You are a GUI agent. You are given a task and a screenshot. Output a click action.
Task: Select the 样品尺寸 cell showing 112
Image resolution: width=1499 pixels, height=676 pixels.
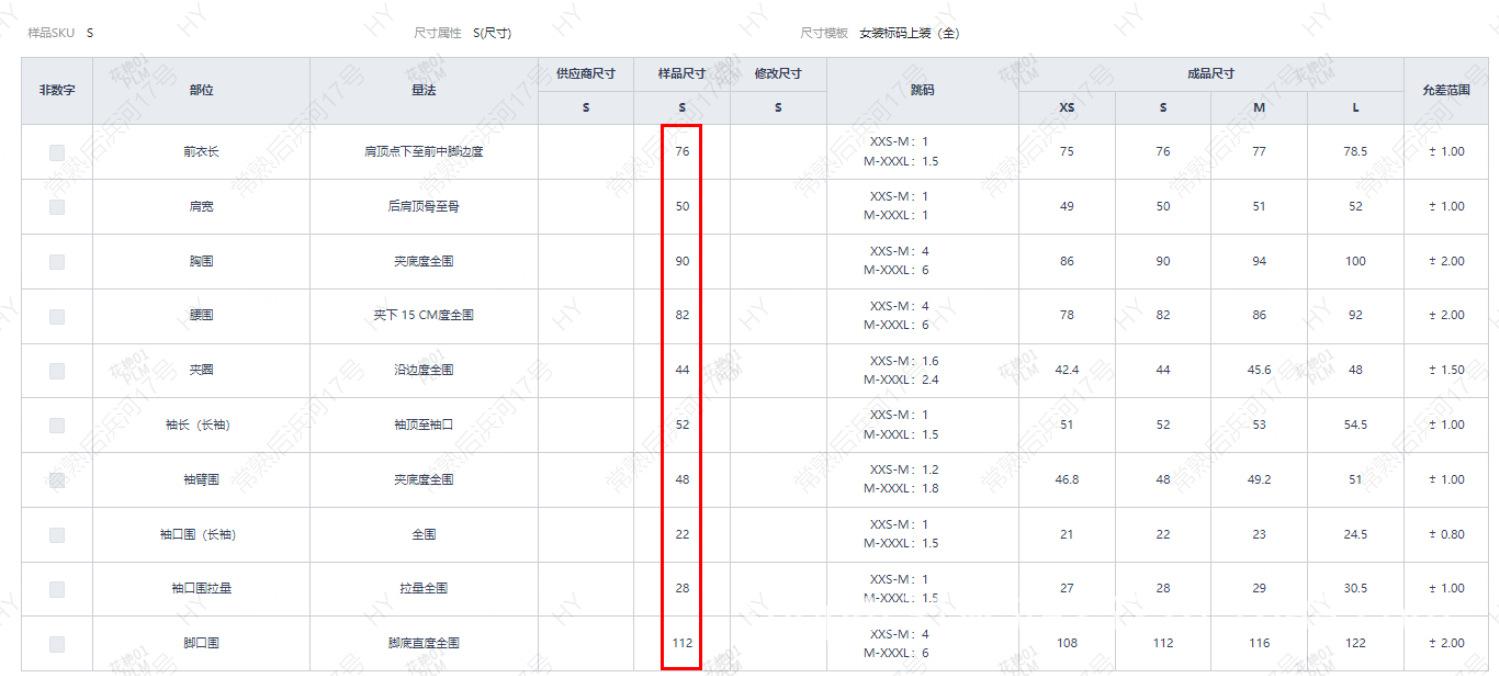click(x=682, y=643)
